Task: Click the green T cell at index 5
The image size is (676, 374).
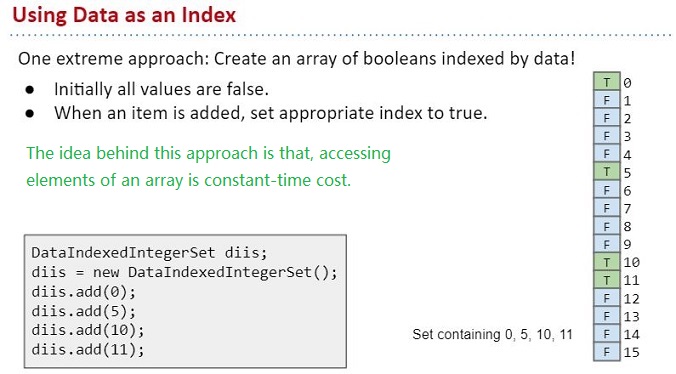Action: [607, 172]
